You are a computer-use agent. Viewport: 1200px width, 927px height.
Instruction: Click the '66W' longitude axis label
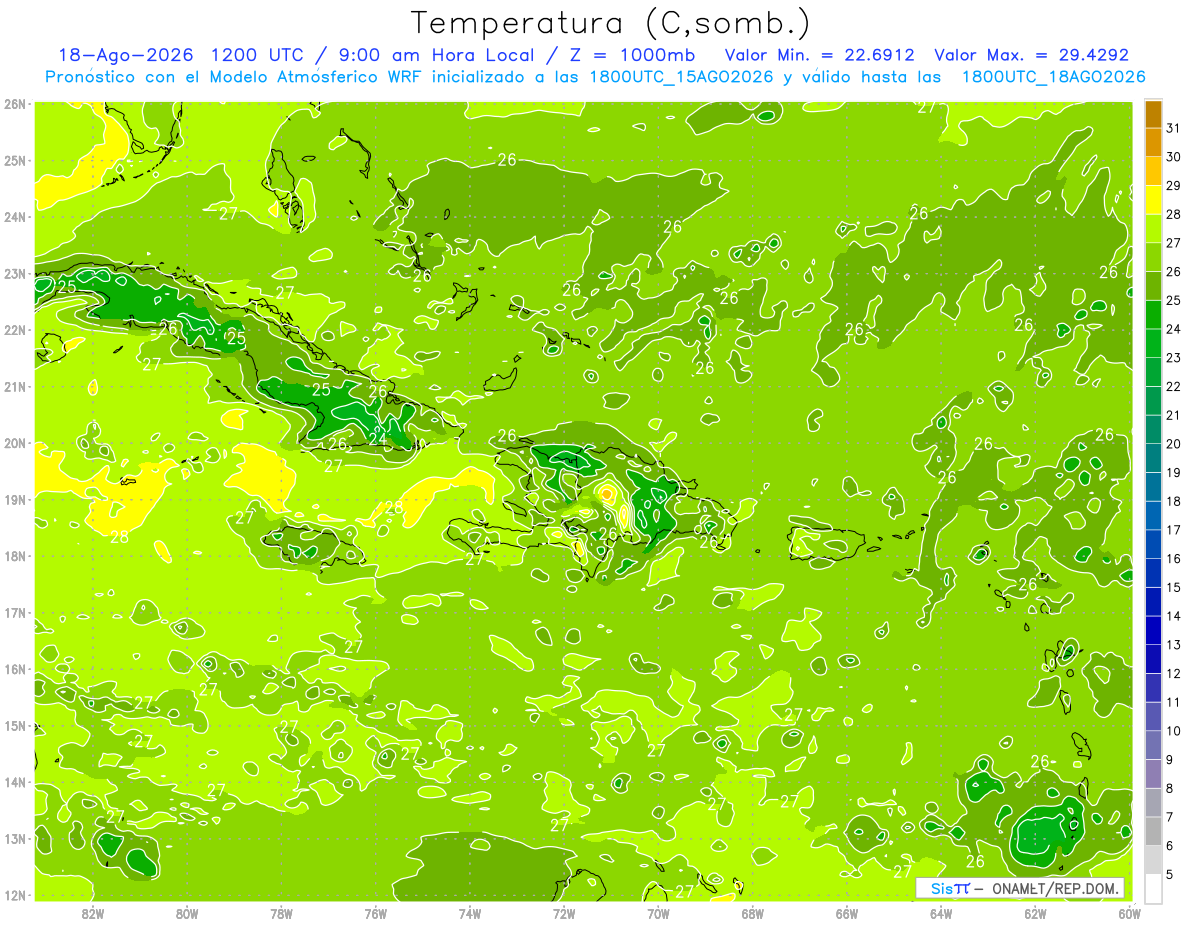(847, 913)
